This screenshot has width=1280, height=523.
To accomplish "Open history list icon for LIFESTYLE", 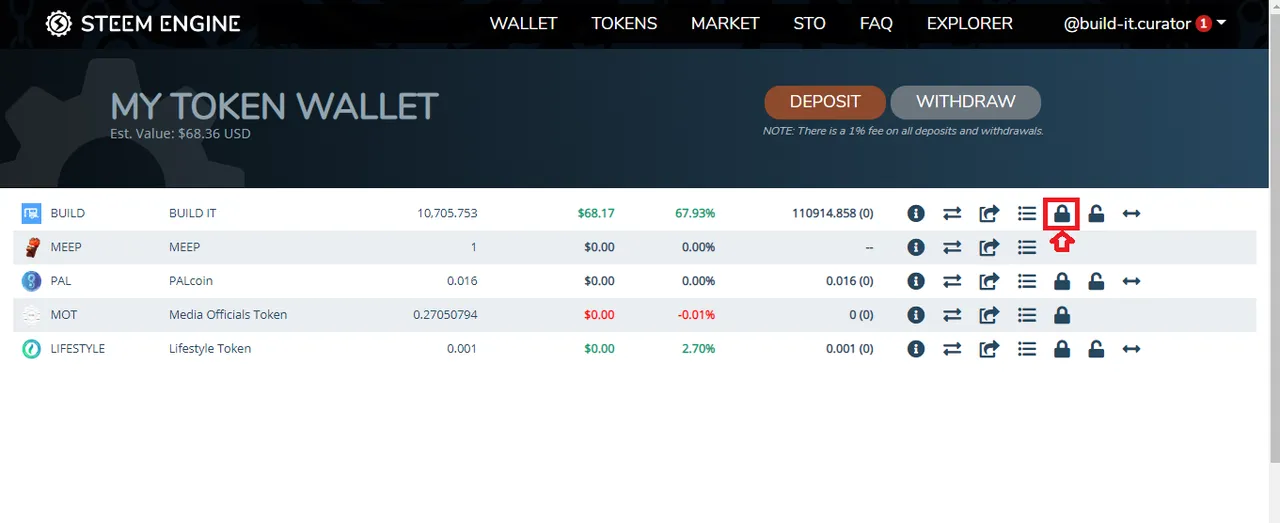I will coord(1026,349).
